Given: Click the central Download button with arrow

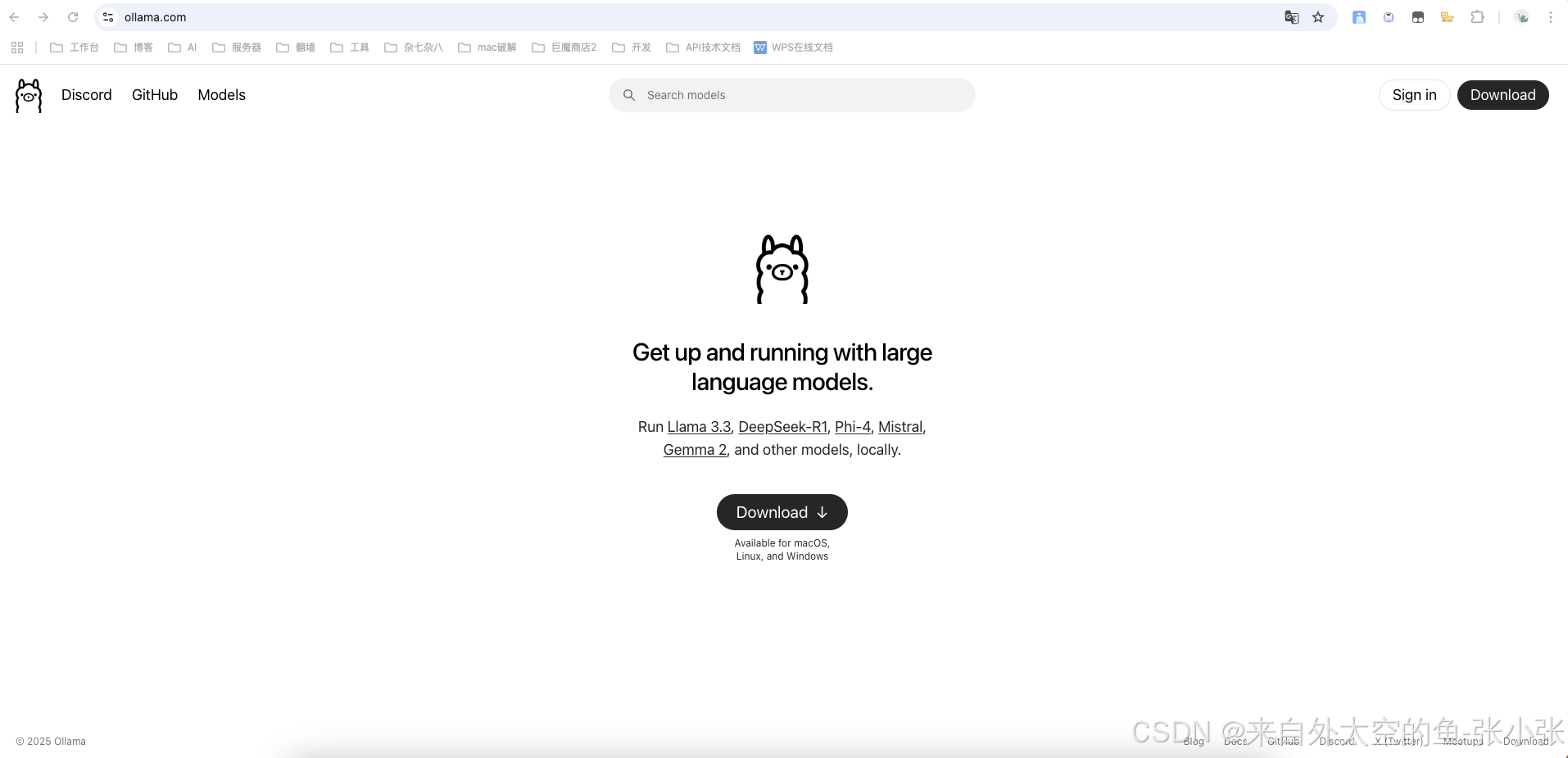Looking at the screenshot, I should [x=782, y=512].
